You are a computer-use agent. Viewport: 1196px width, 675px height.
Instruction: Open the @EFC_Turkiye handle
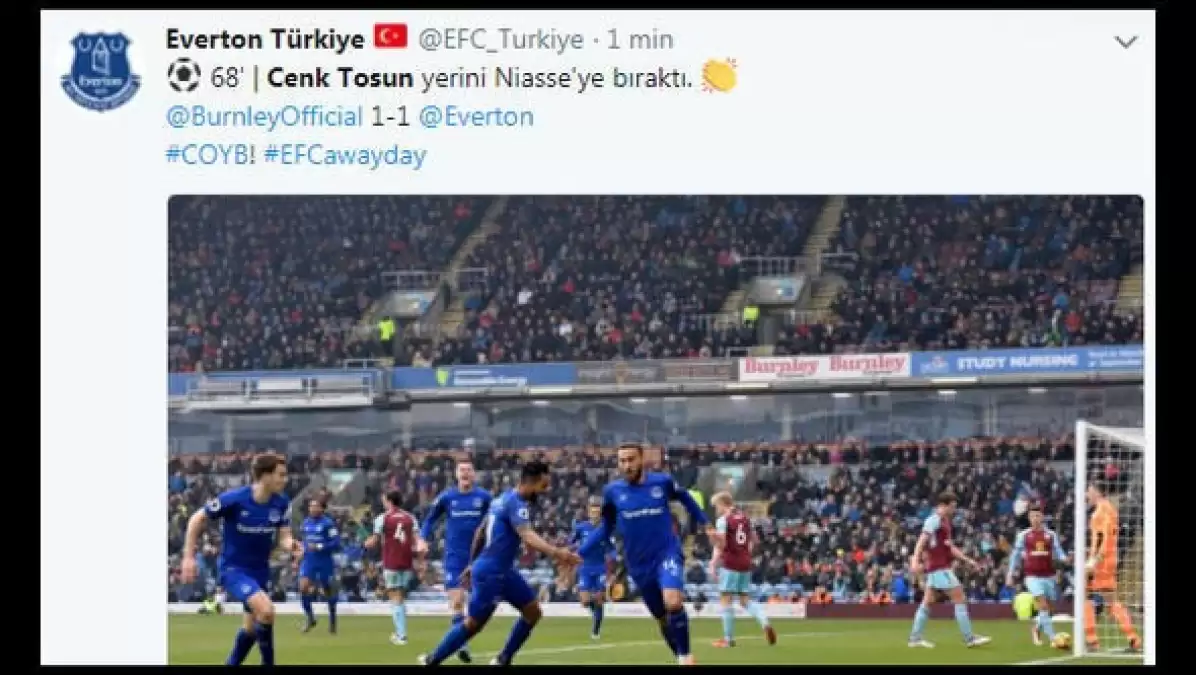coord(501,39)
